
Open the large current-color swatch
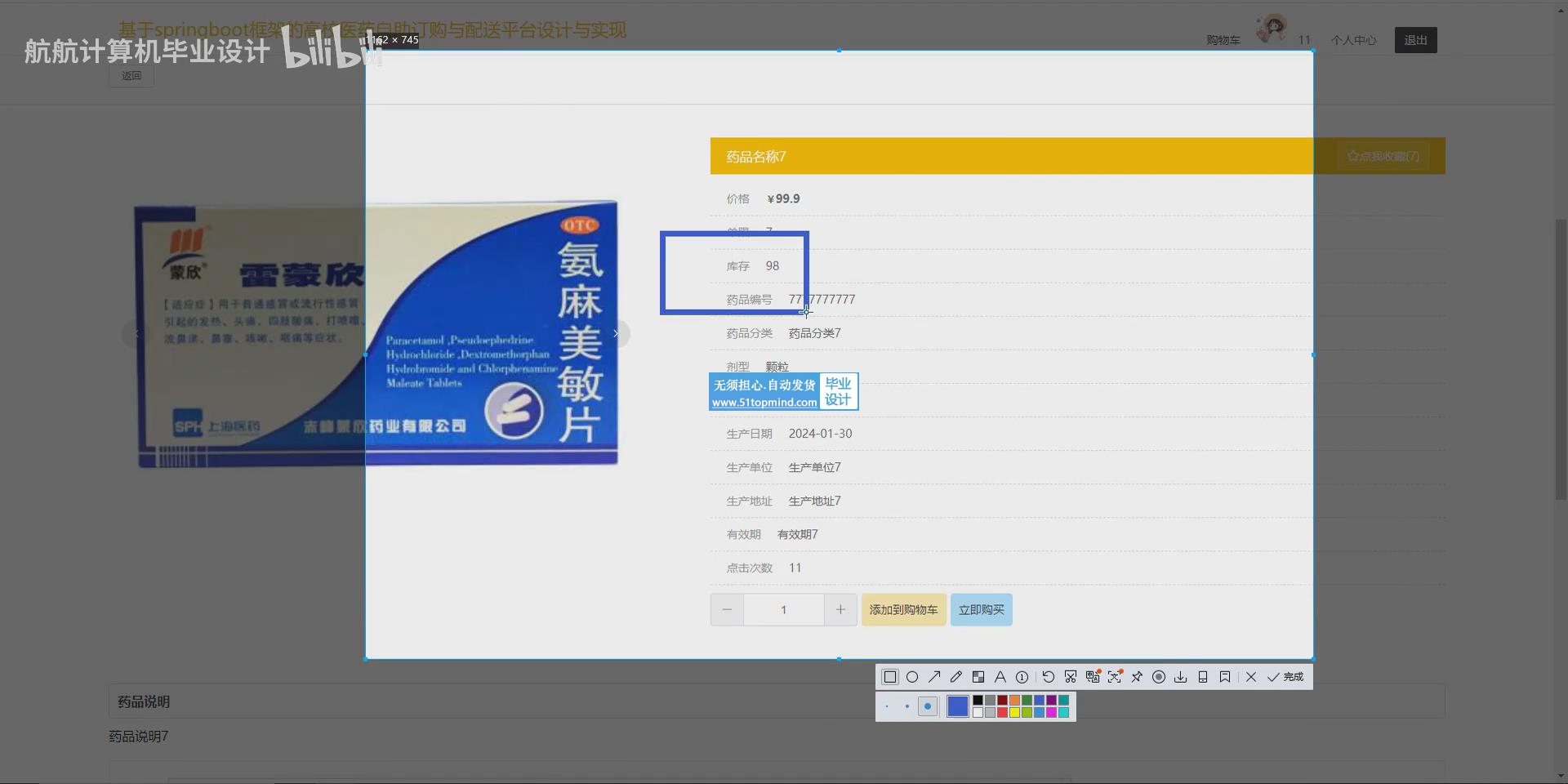[x=958, y=706]
